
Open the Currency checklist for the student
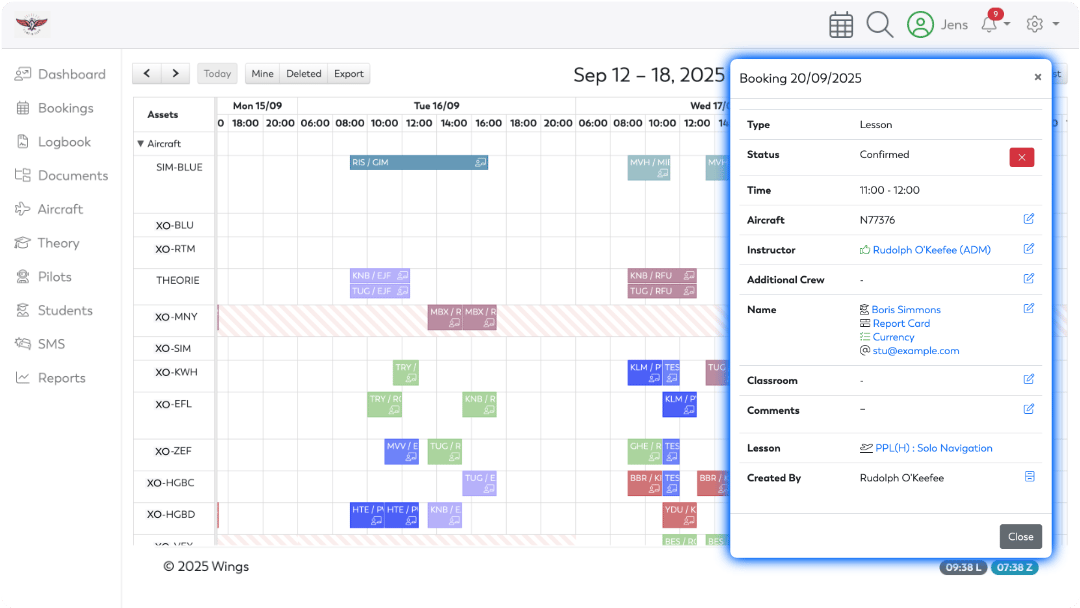894,336
